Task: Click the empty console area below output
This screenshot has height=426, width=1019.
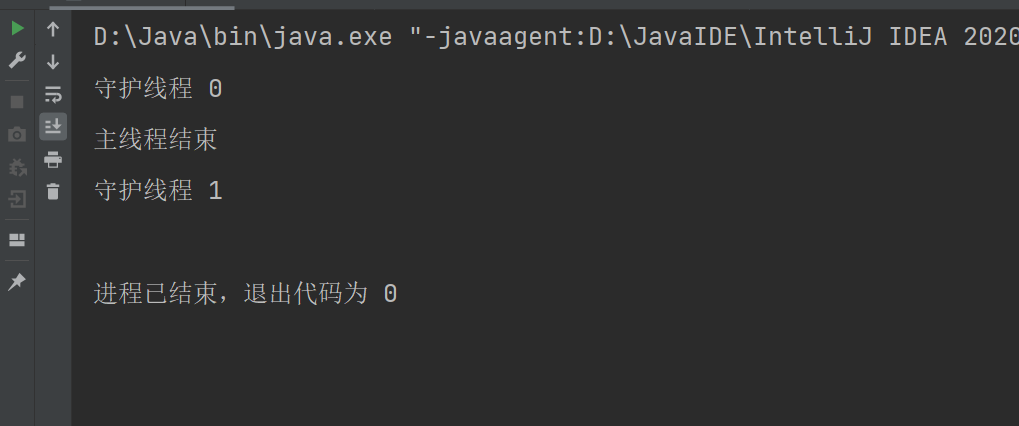Action: click(x=545, y=367)
